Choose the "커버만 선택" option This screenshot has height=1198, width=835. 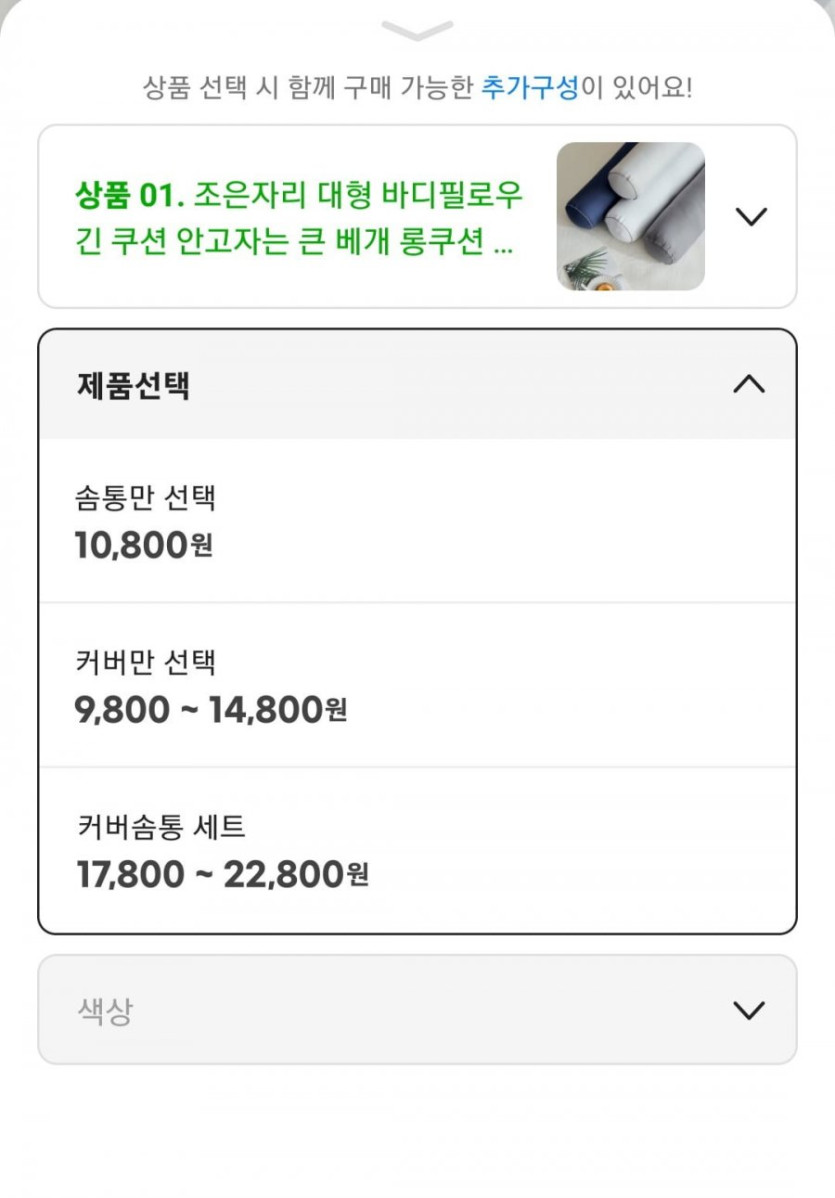(x=145, y=662)
